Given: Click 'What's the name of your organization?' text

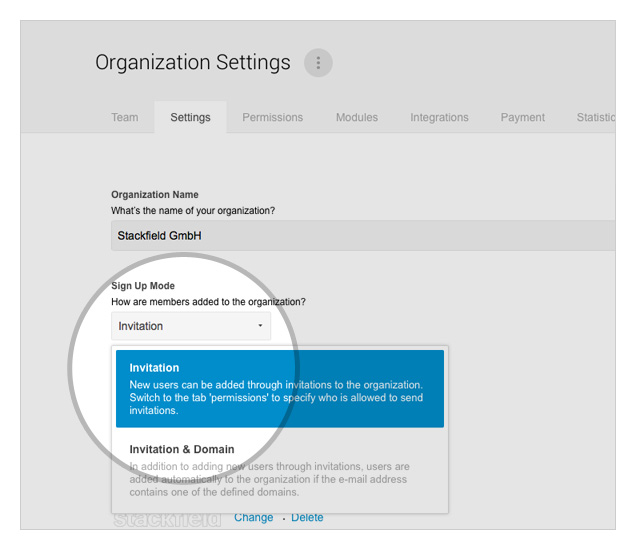Looking at the screenshot, I should [x=193, y=211].
